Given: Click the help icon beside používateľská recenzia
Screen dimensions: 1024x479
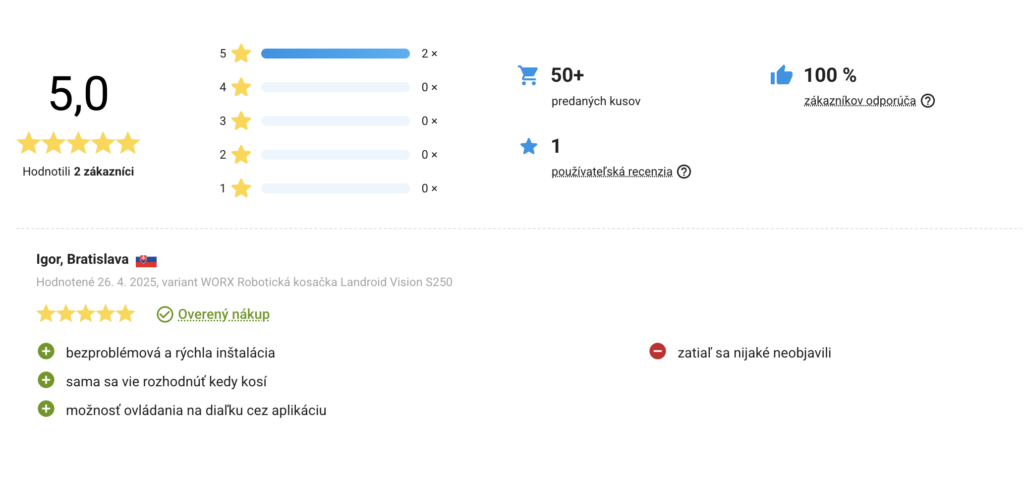Looking at the screenshot, I should click(684, 172).
